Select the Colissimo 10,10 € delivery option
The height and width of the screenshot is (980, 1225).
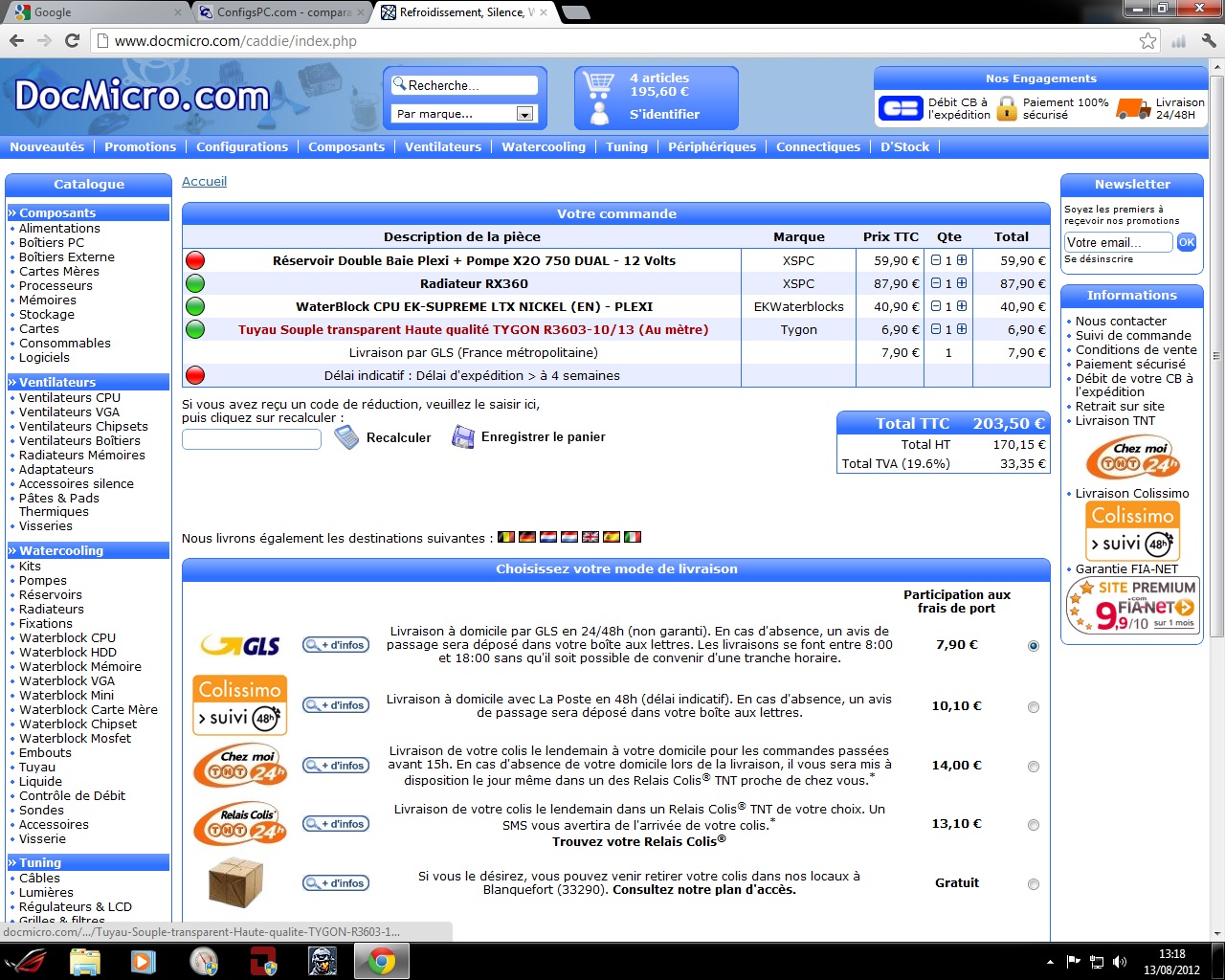1033,707
